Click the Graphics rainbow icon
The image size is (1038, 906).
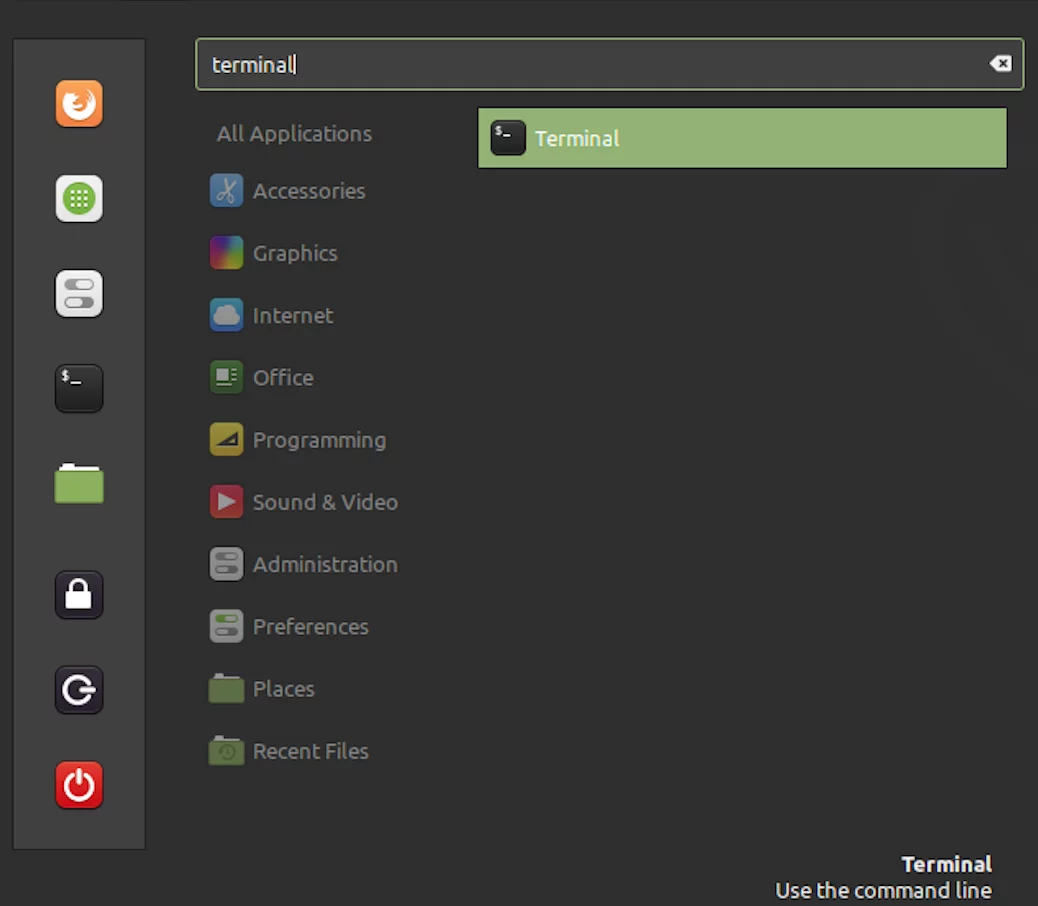(226, 253)
